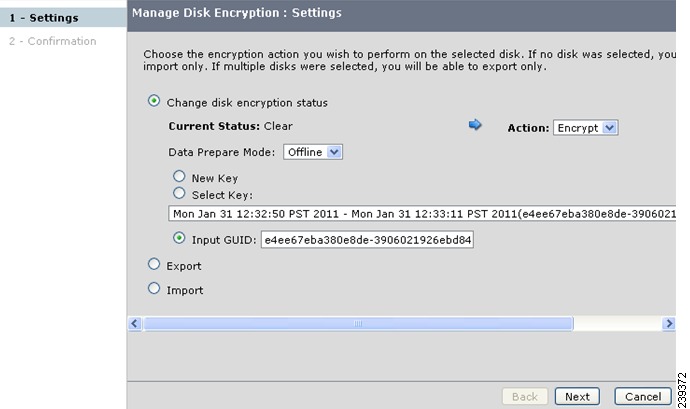Click inside the Input GUID text field
Viewport: 690px width, 409px height.
tap(367, 240)
